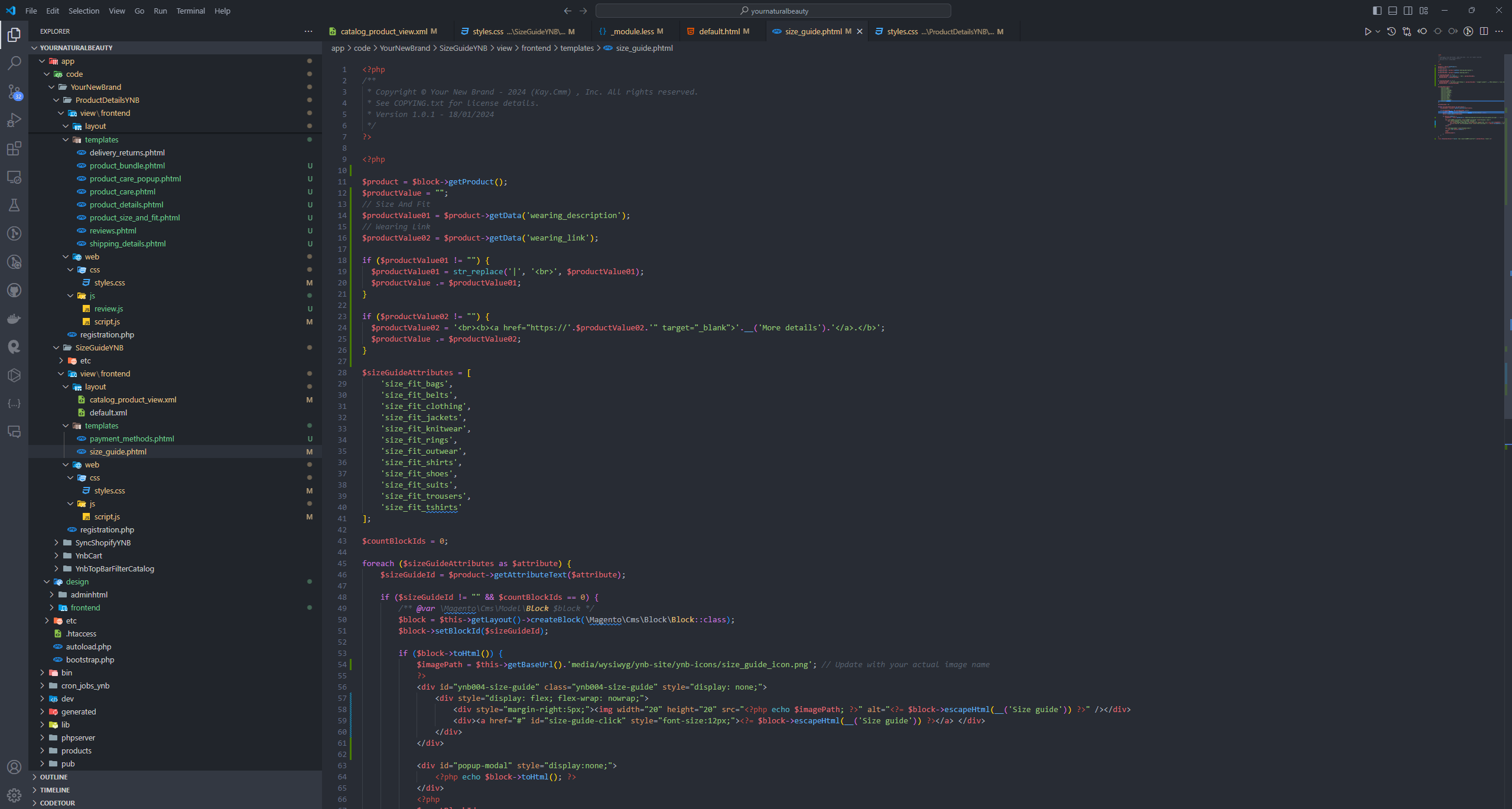Open the Accounts icon in activity bar

[14, 766]
